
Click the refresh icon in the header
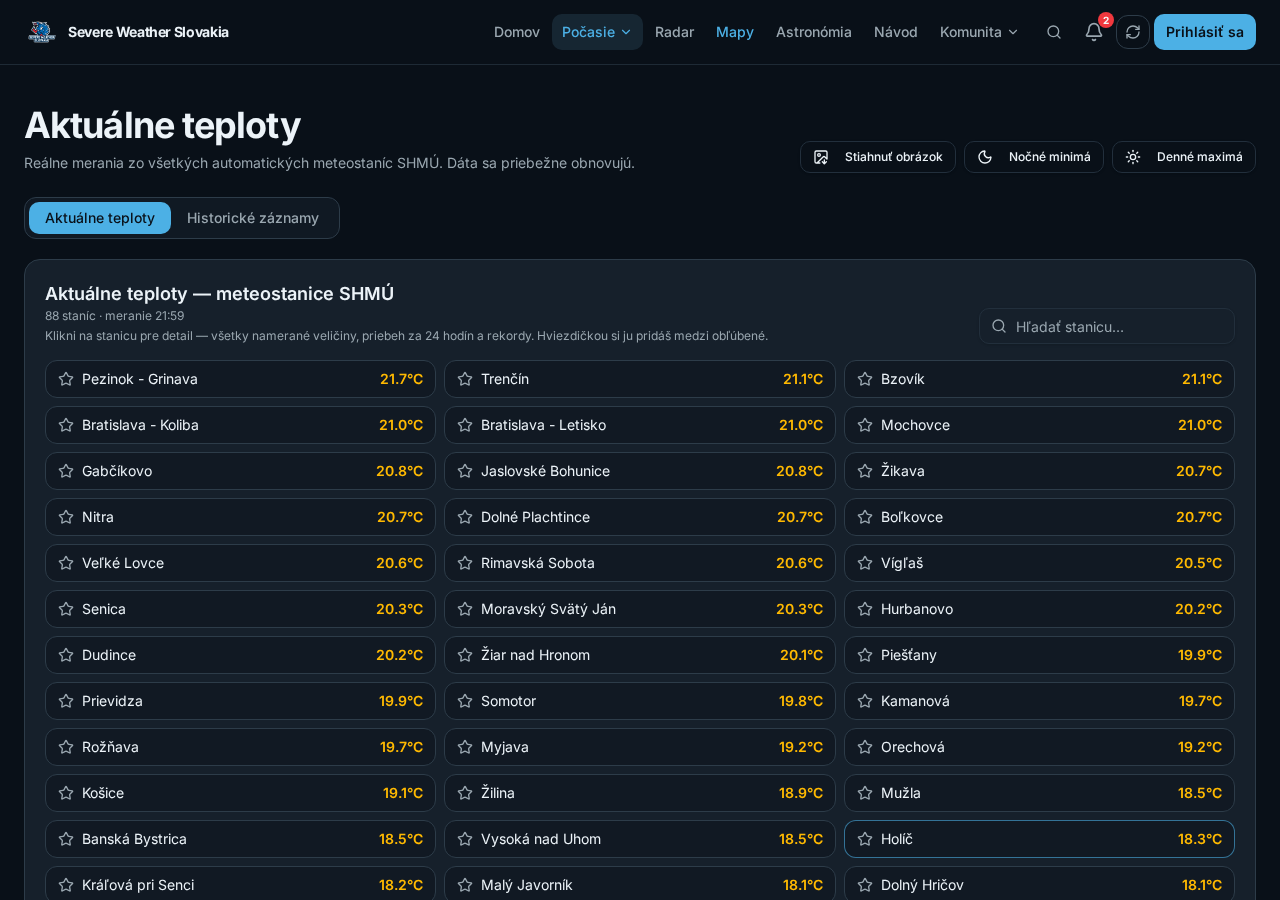point(1133,32)
